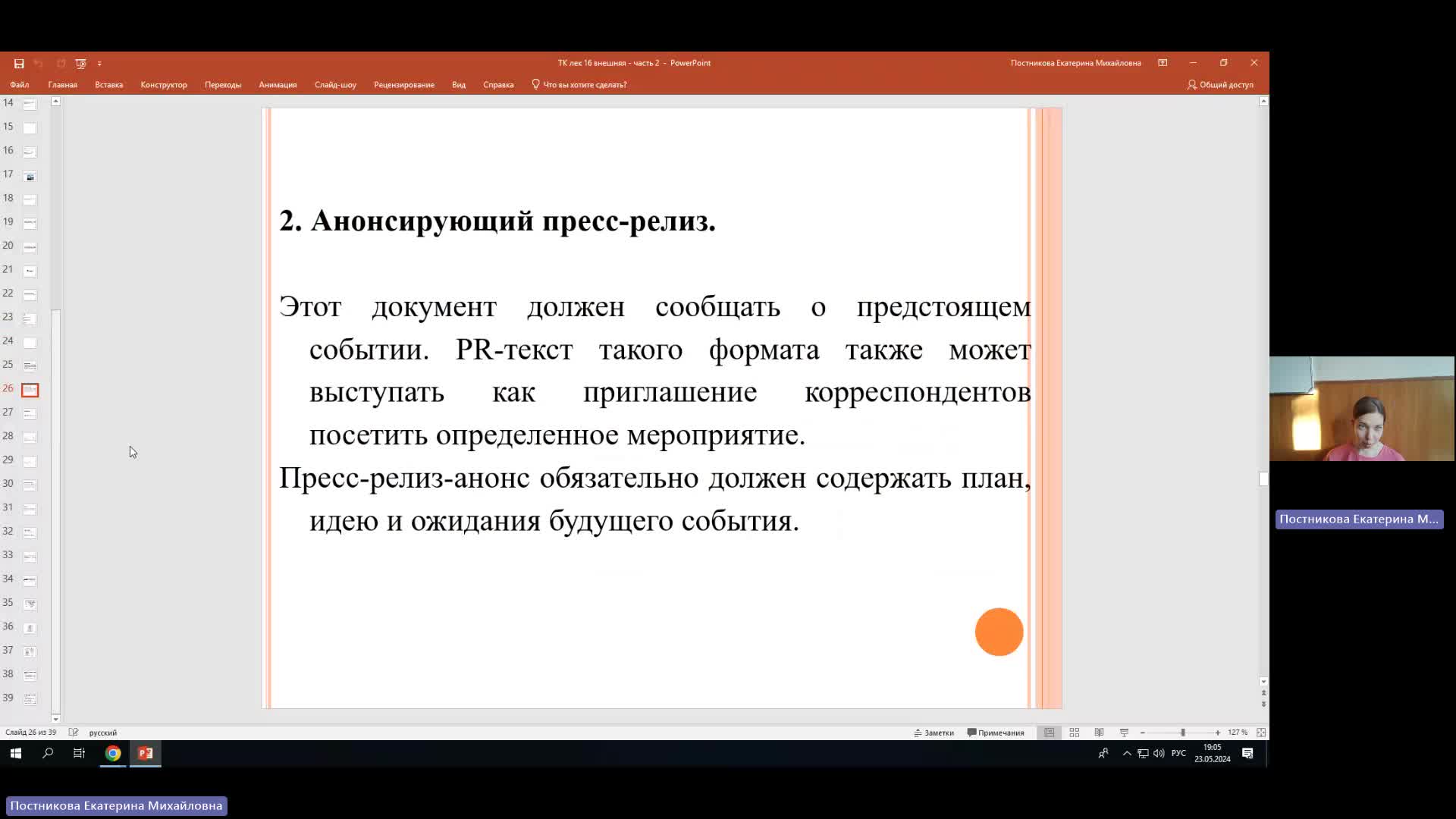Click the orange circle shape on slide

[999, 632]
